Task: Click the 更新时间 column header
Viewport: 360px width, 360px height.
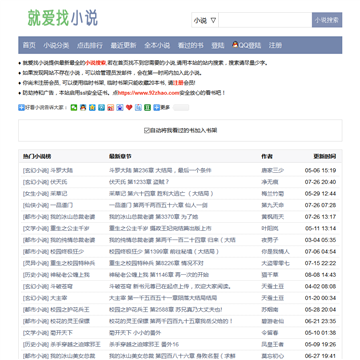Action: click(x=325, y=156)
